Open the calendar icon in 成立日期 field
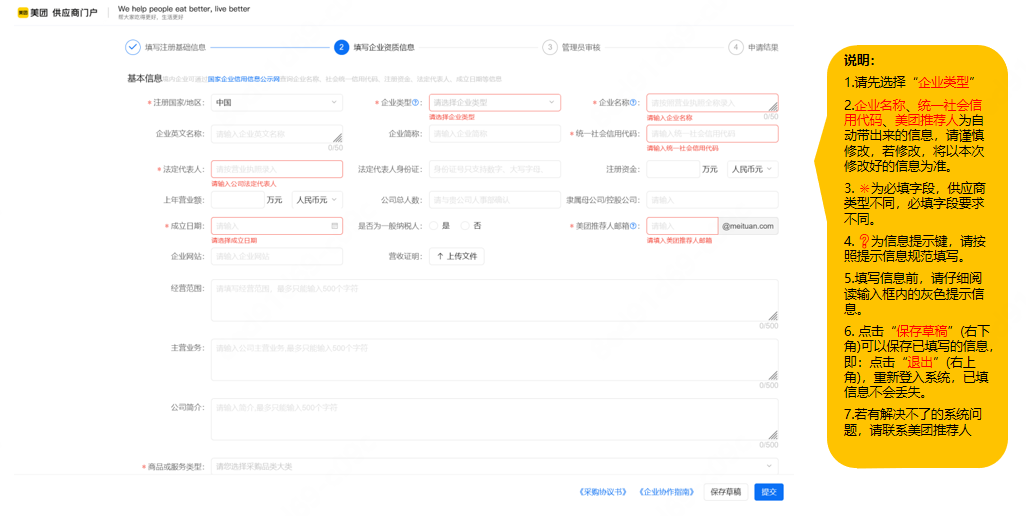This screenshot has width=1026, height=516. pos(334,226)
